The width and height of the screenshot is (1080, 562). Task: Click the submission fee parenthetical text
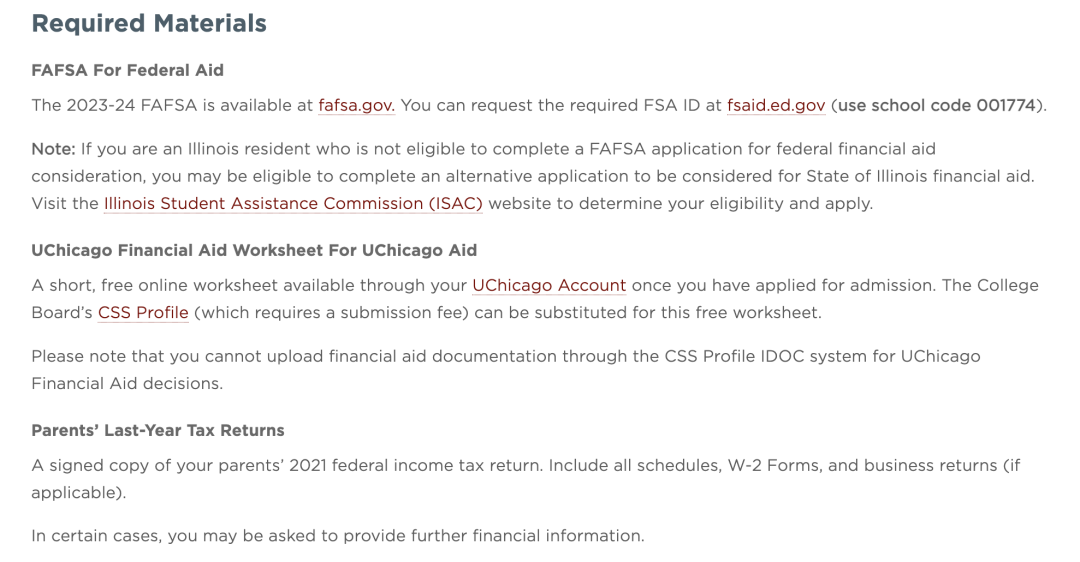point(331,313)
